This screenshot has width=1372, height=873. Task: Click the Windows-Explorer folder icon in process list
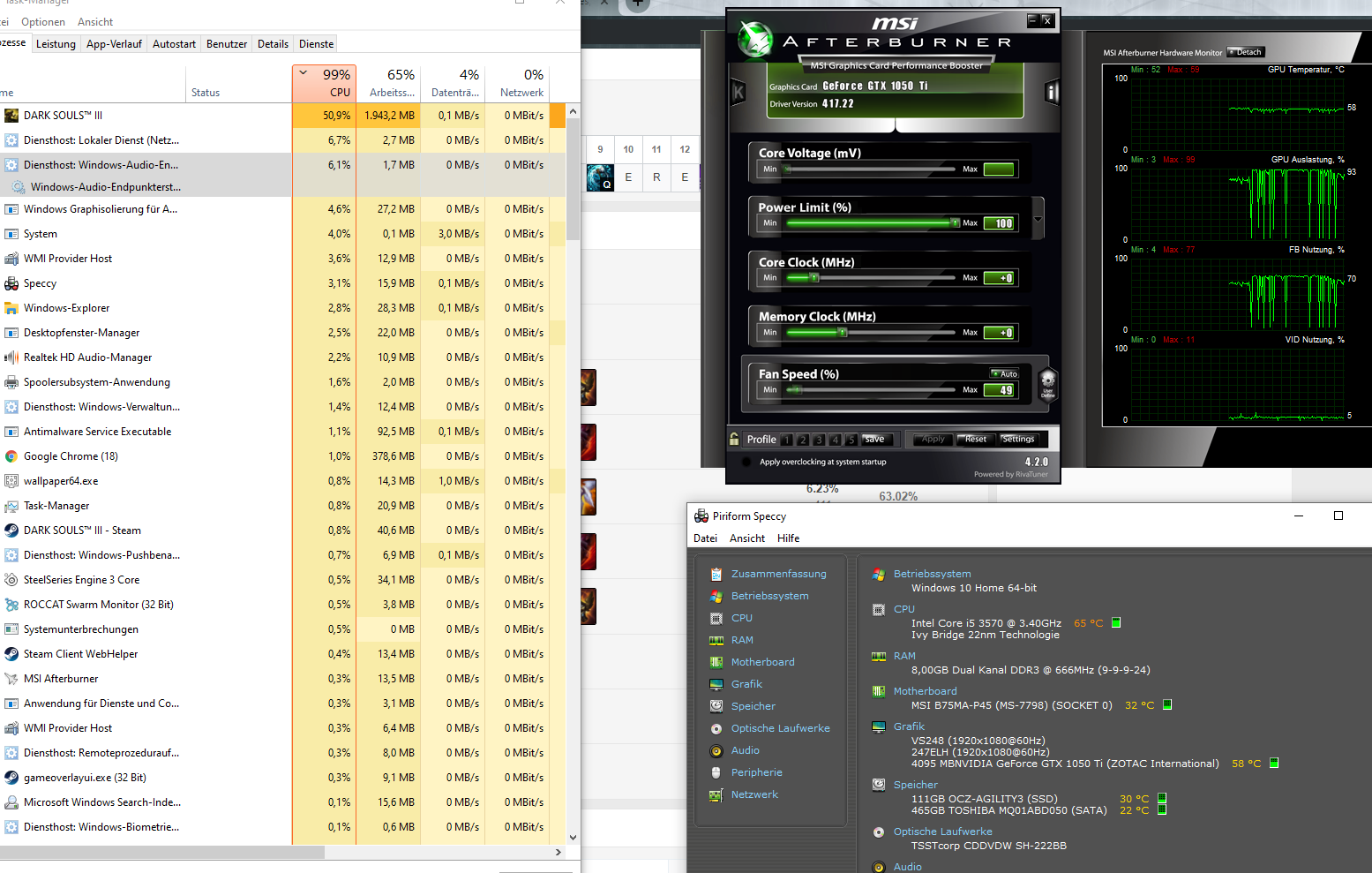[x=11, y=308]
